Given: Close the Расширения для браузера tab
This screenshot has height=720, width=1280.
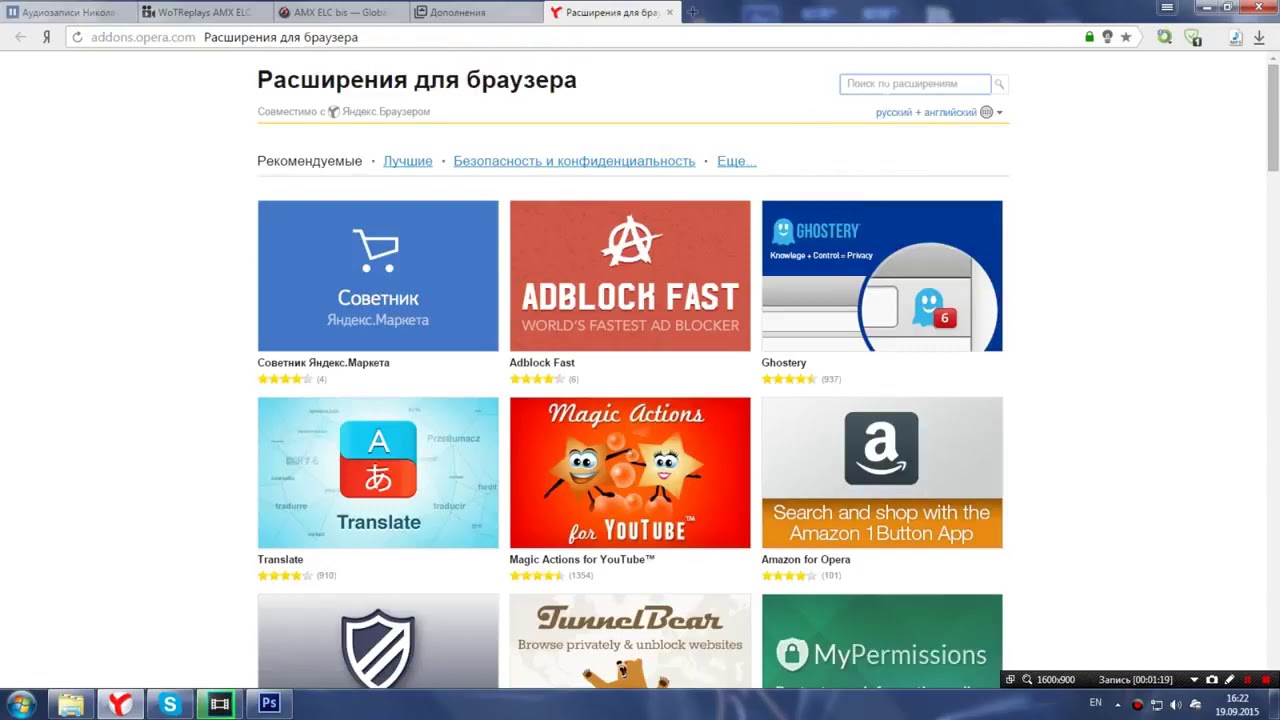Looking at the screenshot, I should [x=670, y=12].
